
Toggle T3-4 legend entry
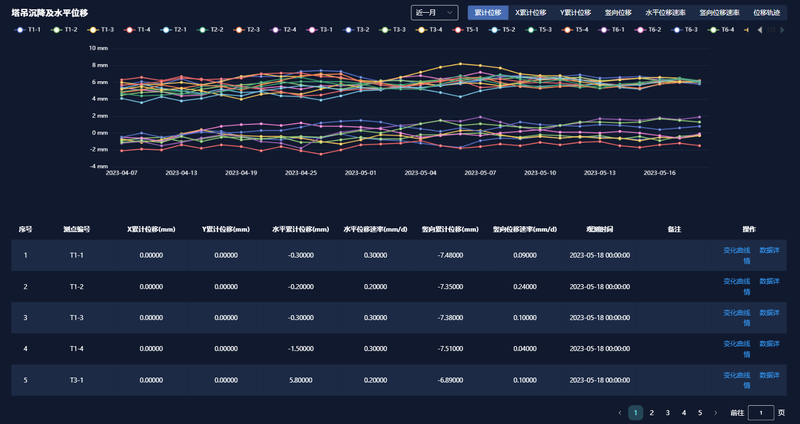pos(428,30)
